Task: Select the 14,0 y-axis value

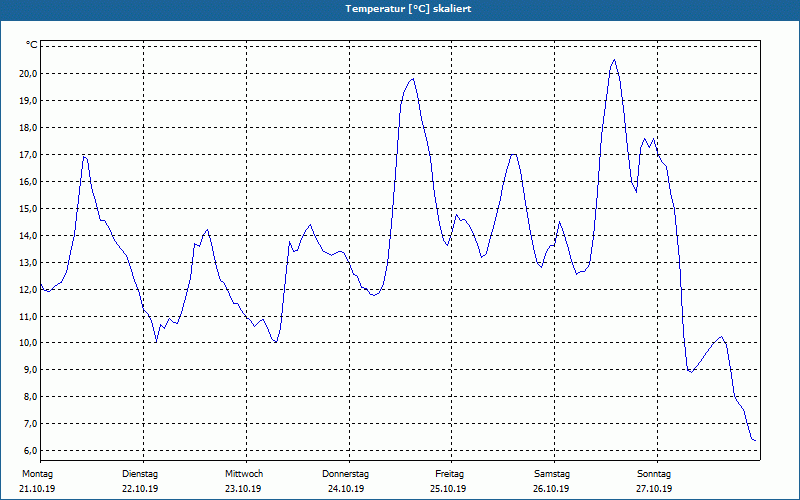Action: [28, 236]
